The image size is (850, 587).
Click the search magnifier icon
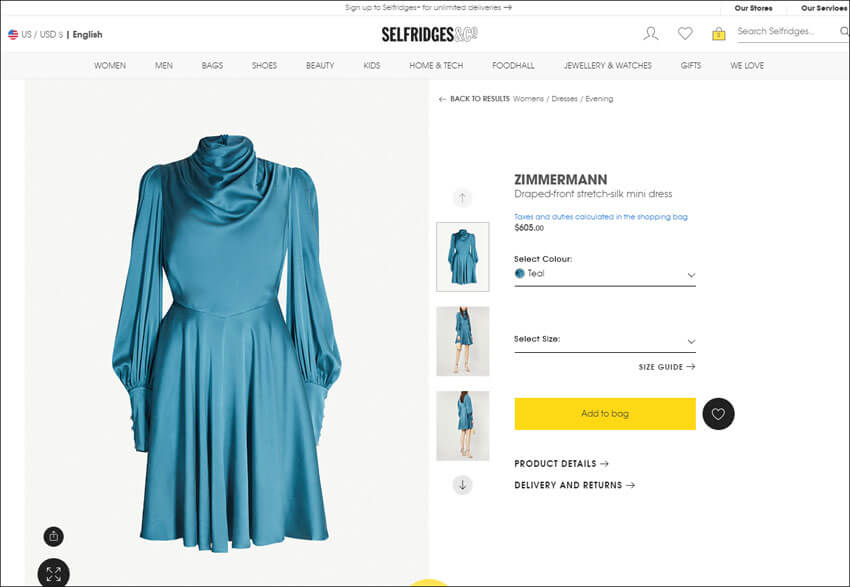tap(844, 31)
